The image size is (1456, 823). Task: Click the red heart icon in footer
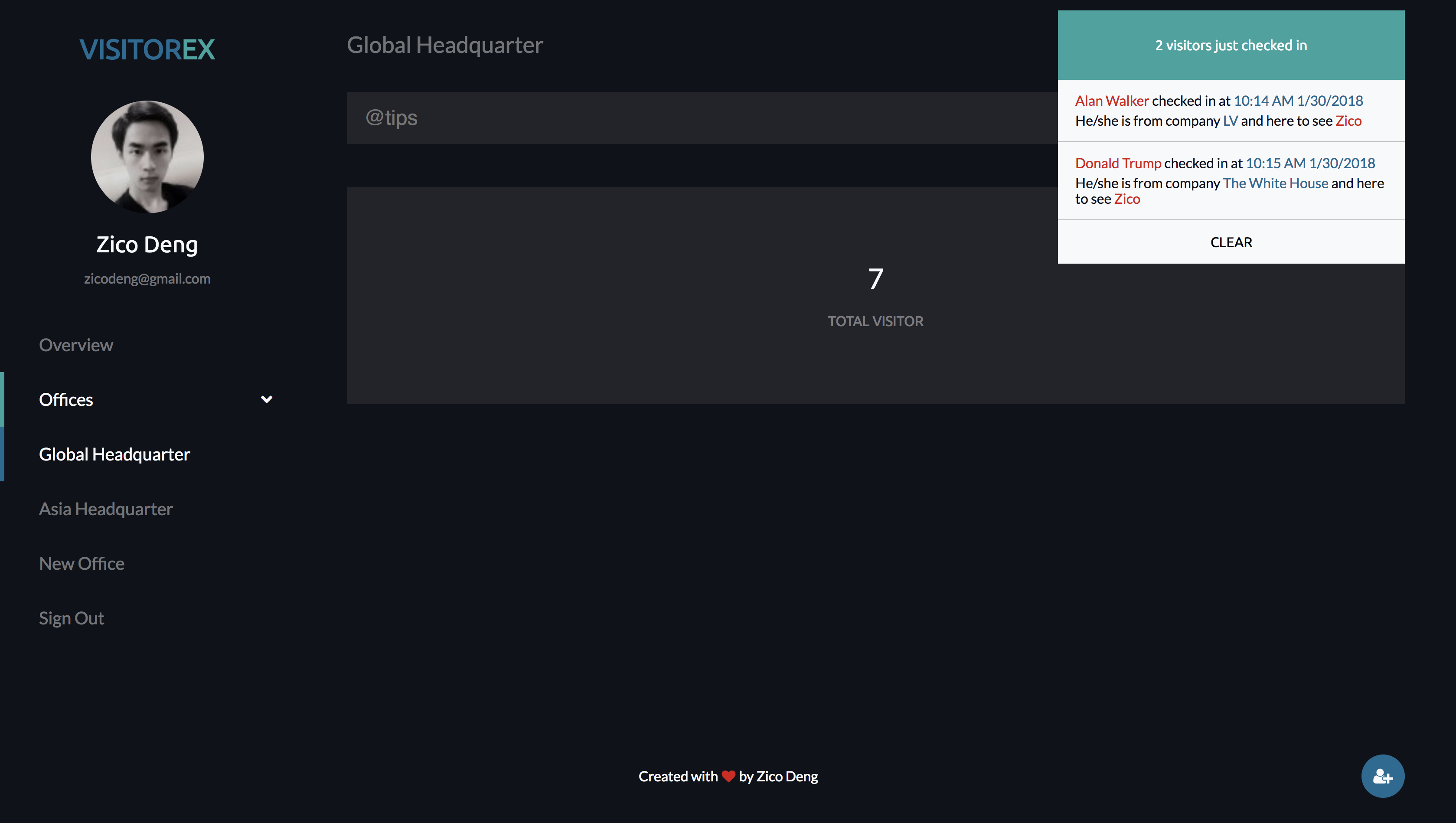pos(728,776)
